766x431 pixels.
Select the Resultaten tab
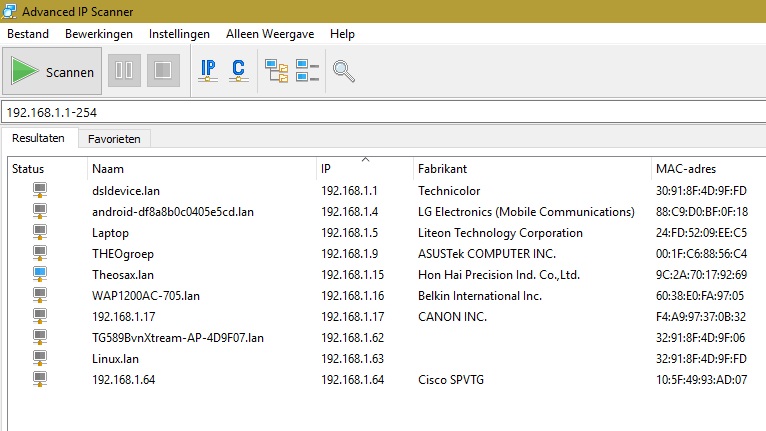(x=39, y=138)
